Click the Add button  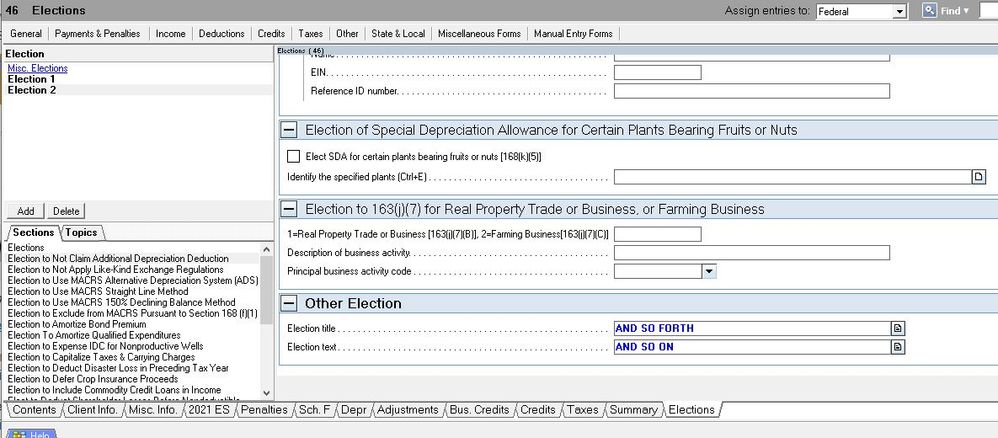(x=26, y=211)
